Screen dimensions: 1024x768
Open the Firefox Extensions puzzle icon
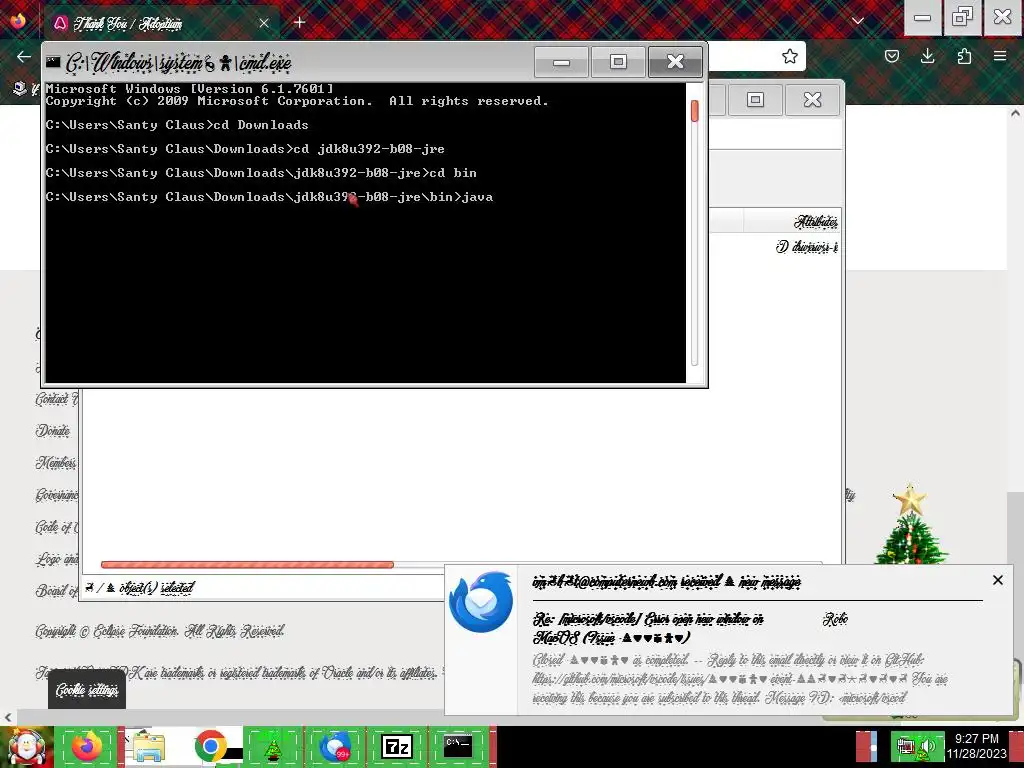click(x=964, y=56)
